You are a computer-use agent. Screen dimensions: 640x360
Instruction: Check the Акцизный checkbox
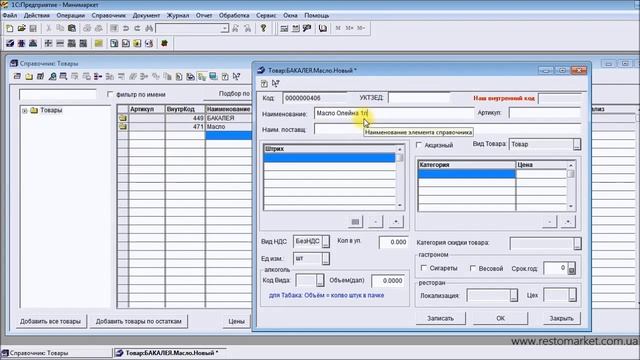pyautogui.click(x=419, y=145)
